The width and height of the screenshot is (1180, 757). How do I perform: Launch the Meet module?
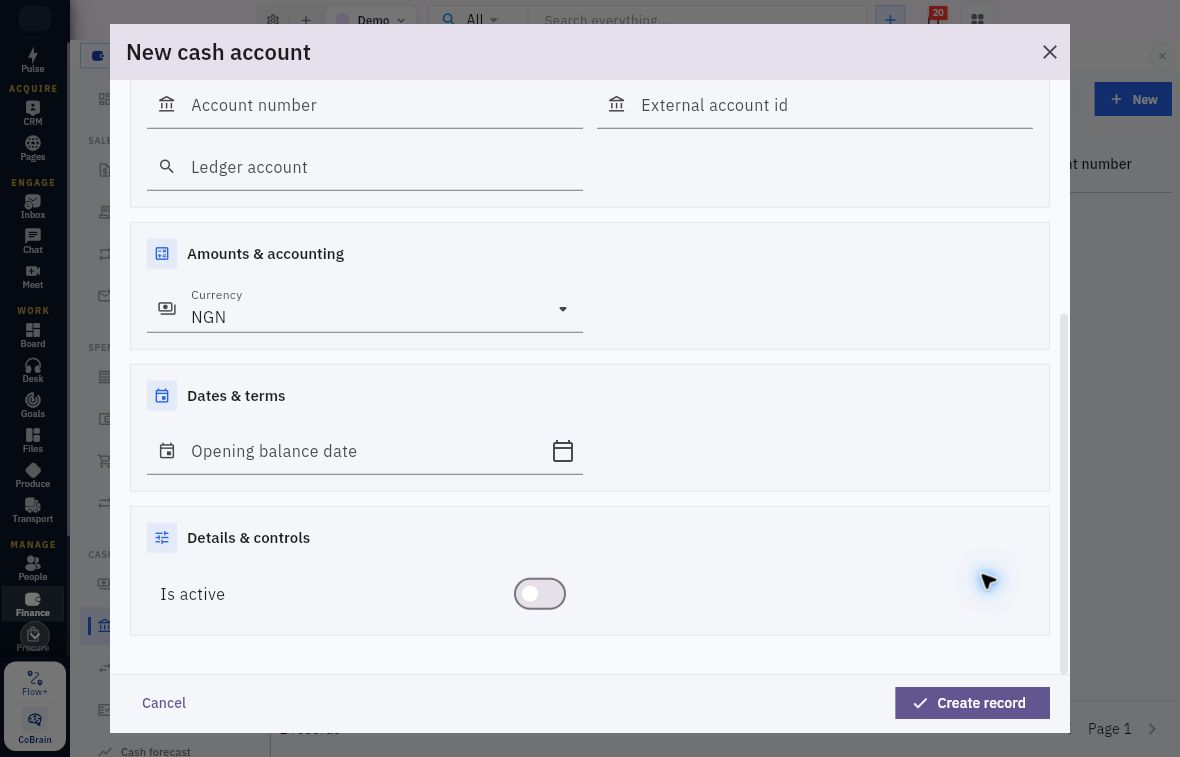click(32, 276)
